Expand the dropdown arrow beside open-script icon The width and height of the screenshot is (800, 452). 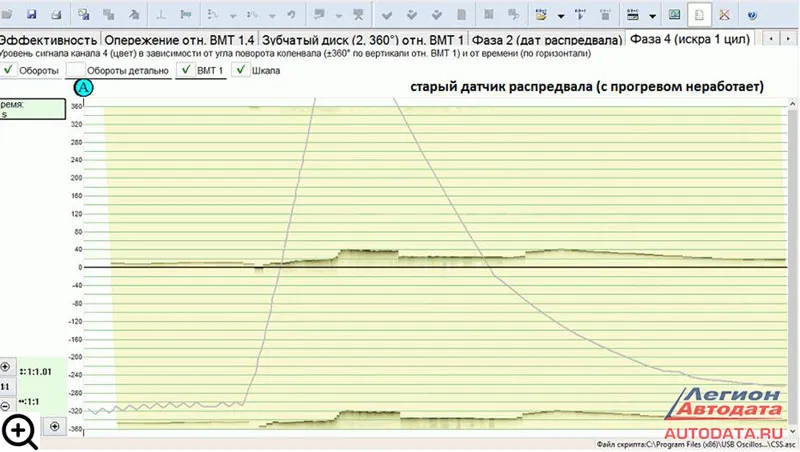pyautogui.click(x=561, y=15)
